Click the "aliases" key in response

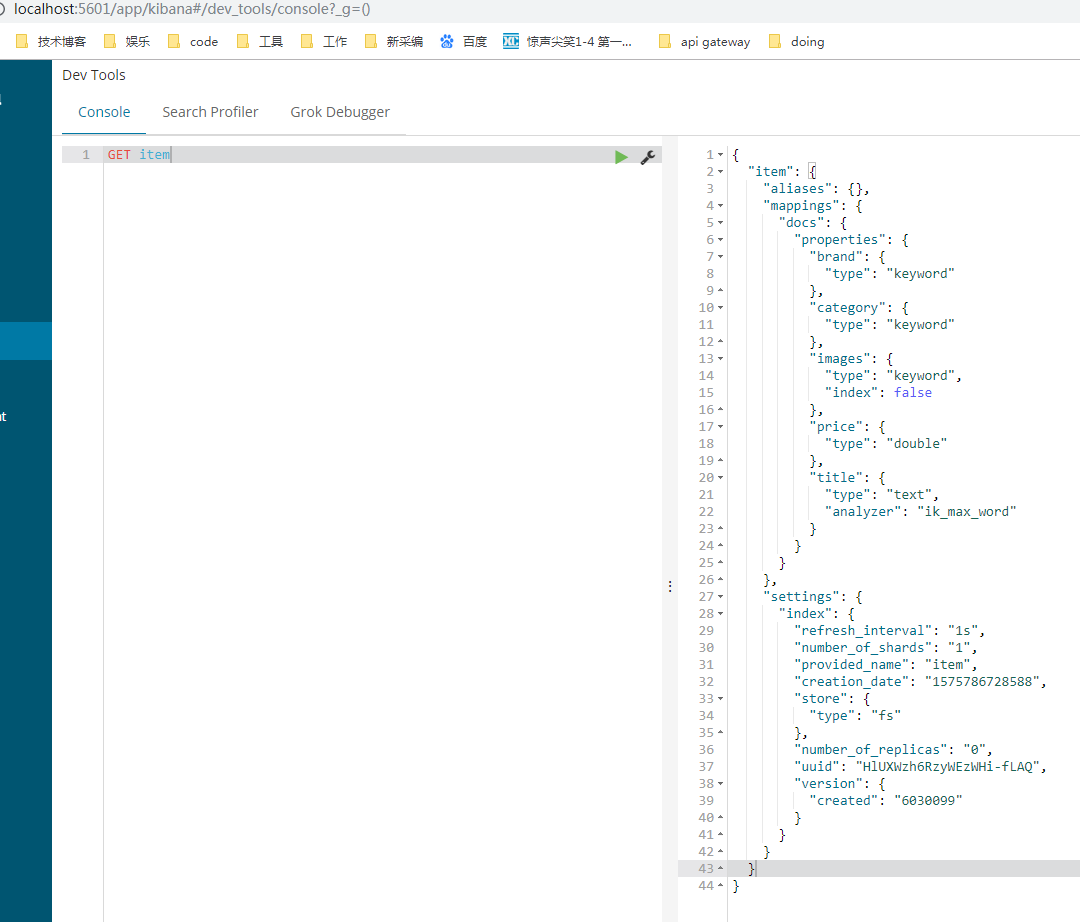[797, 188]
